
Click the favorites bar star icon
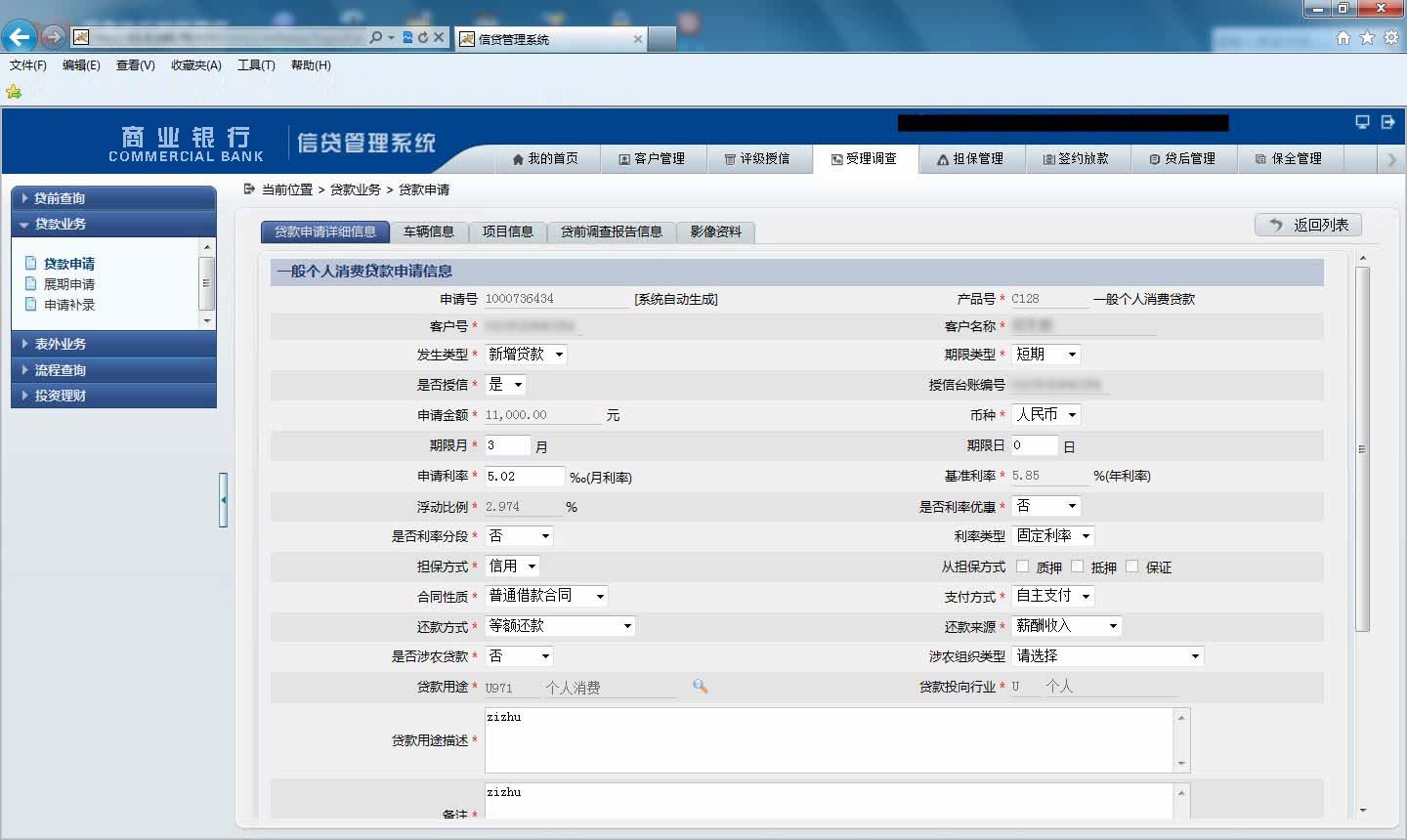tap(14, 92)
